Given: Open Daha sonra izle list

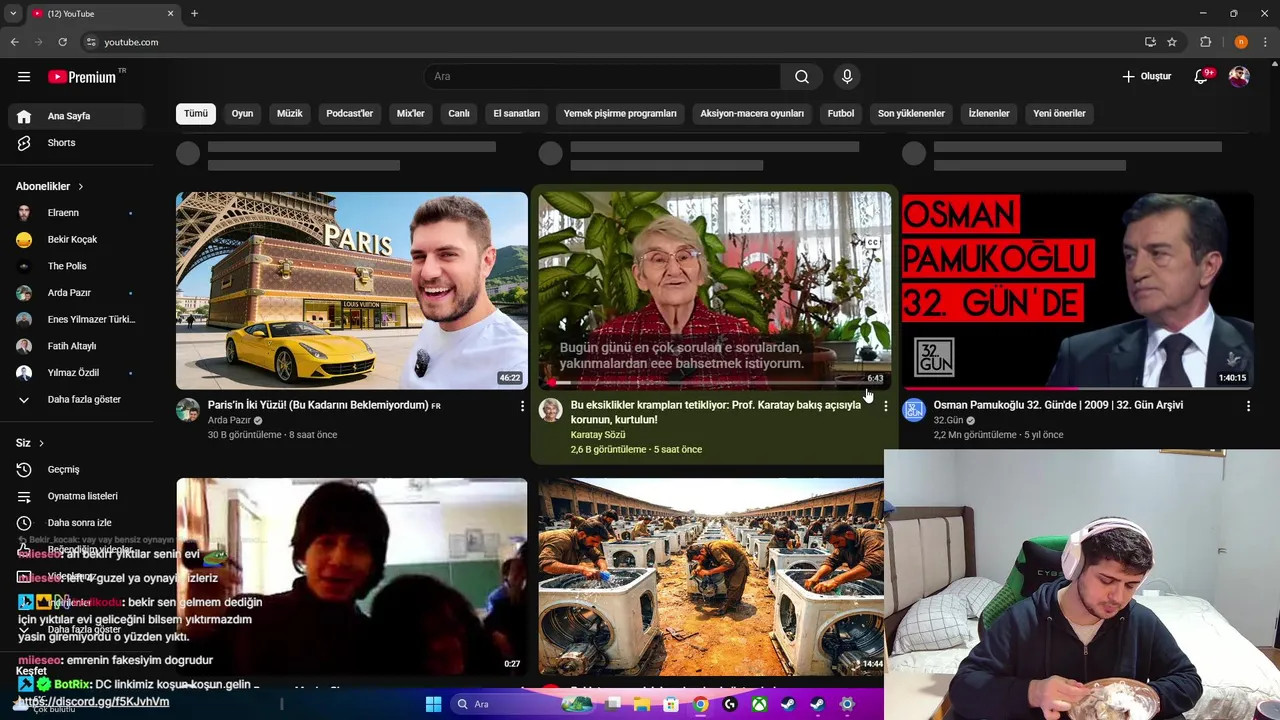Looking at the screenshot, I should (76, 523).
